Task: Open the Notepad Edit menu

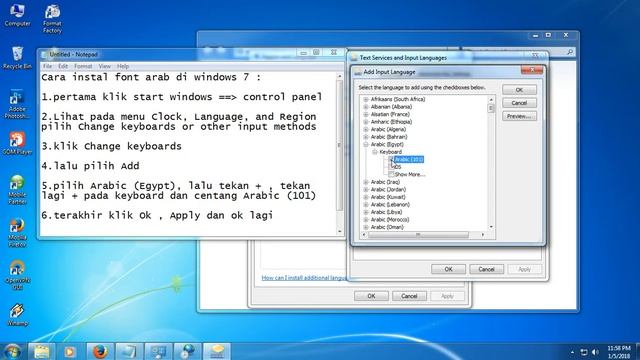Action: [x=63, y=66]
